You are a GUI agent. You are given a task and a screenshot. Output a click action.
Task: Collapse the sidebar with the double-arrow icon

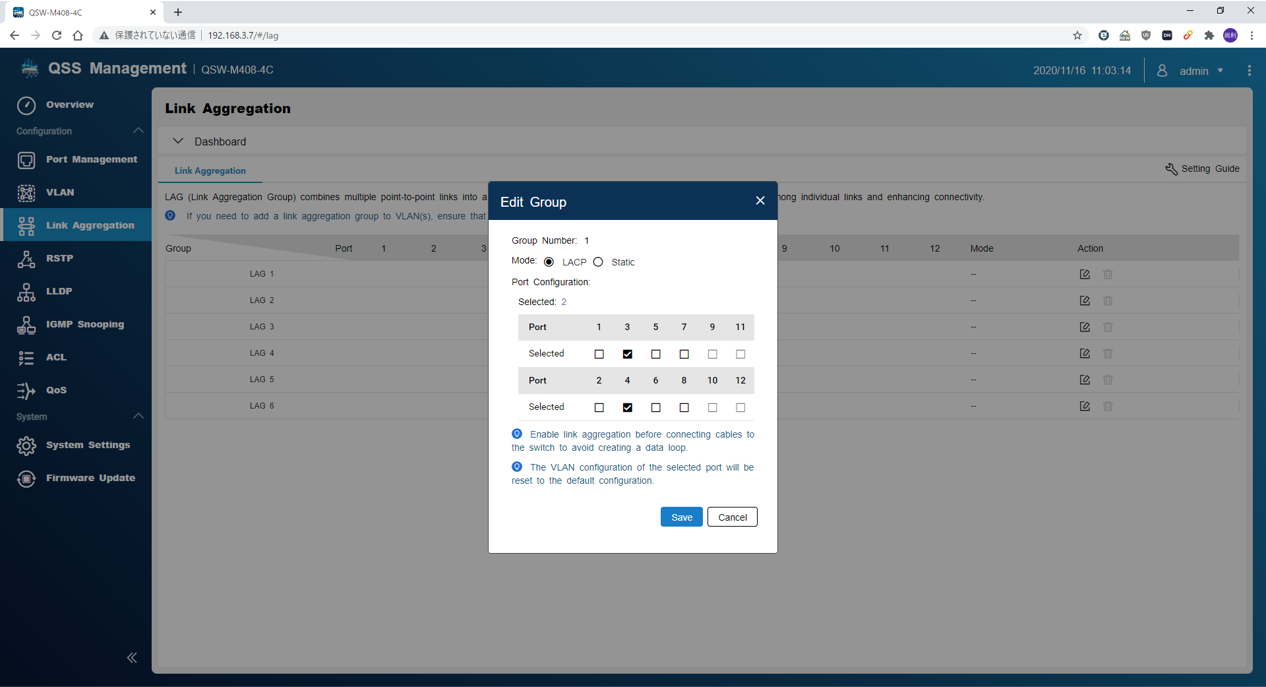click(x=132, y=658)
